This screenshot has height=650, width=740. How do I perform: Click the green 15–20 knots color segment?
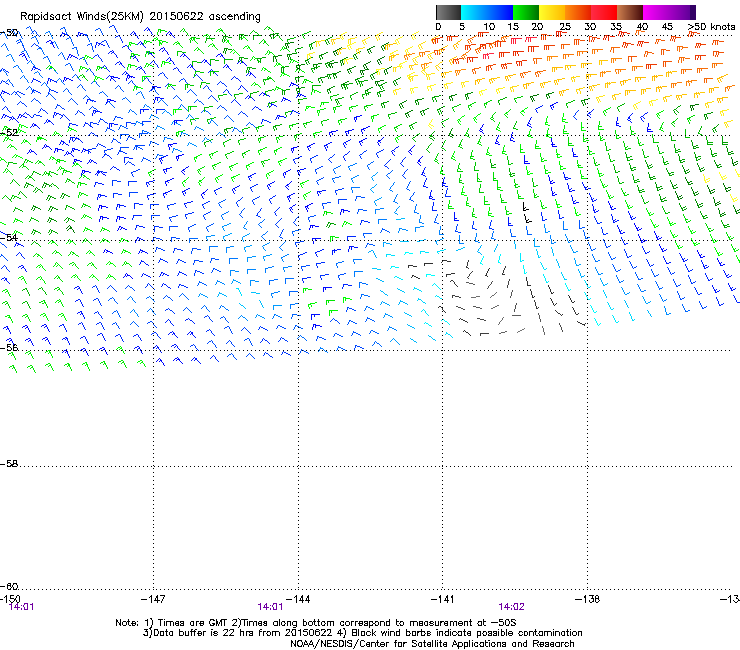pos(526,12)
